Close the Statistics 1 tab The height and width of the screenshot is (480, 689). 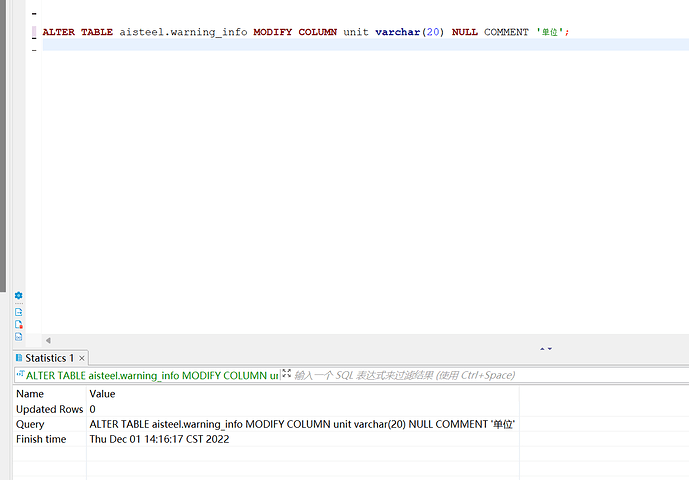point(82,358)
